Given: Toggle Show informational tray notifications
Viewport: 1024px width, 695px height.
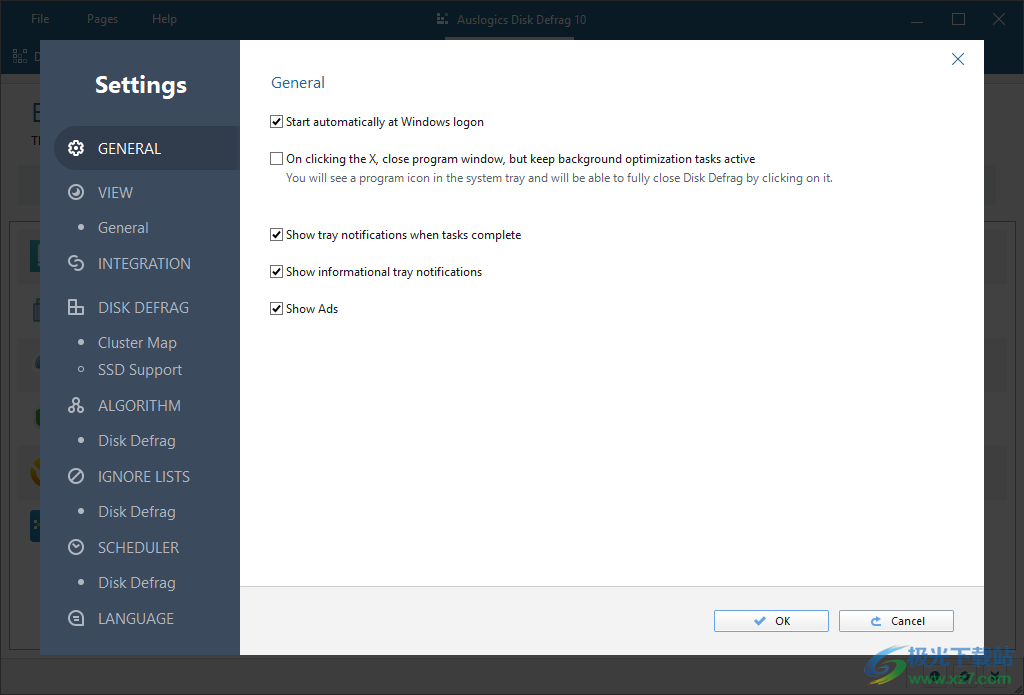Looking at the screenshot, I should tap(276, 272).
